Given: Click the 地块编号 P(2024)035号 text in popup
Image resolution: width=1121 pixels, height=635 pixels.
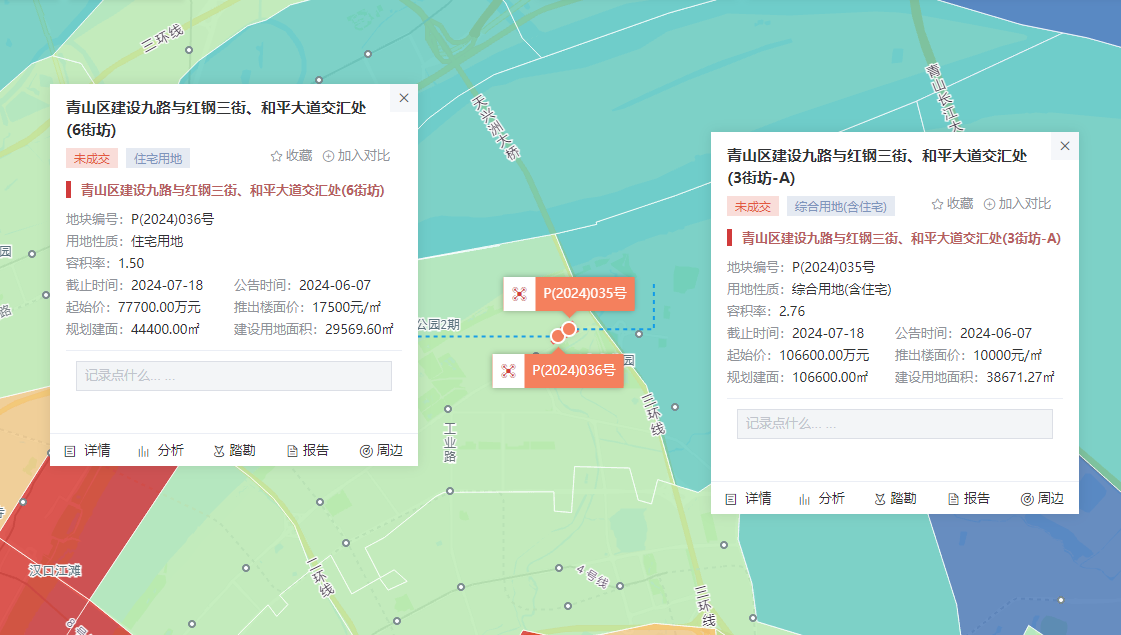Looking at the screenshot, I should [834, 267].
